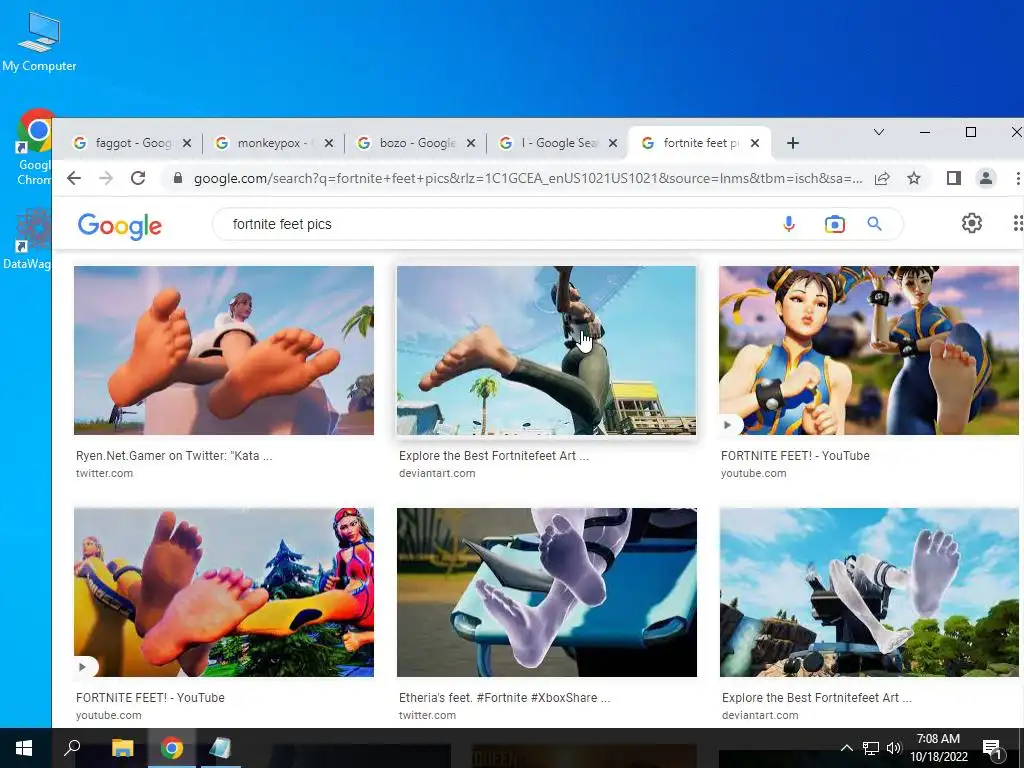
Task: Bookmark this page with the star
Action: (914, 178)
